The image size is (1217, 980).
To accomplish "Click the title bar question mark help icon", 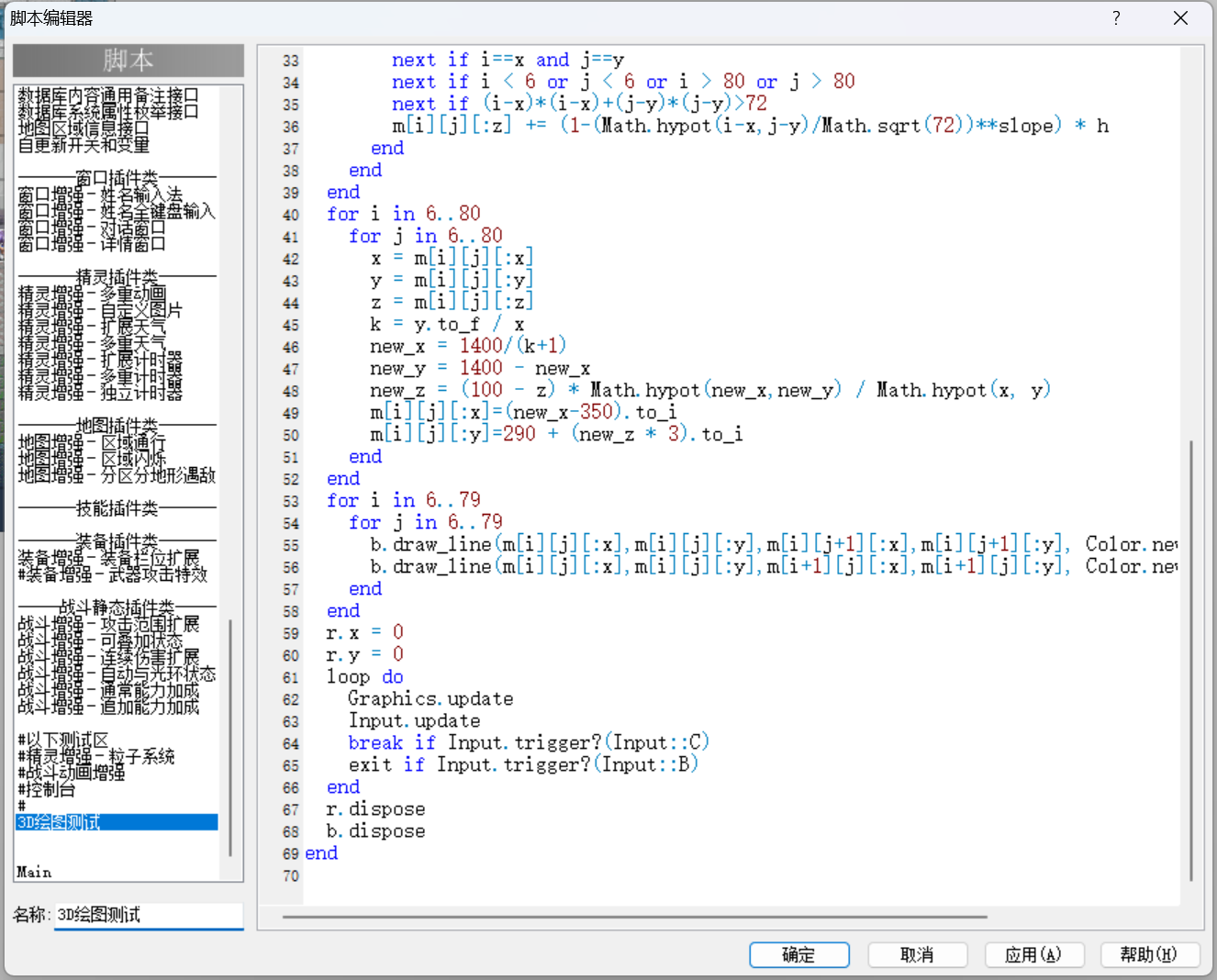I will (1116, 17).
